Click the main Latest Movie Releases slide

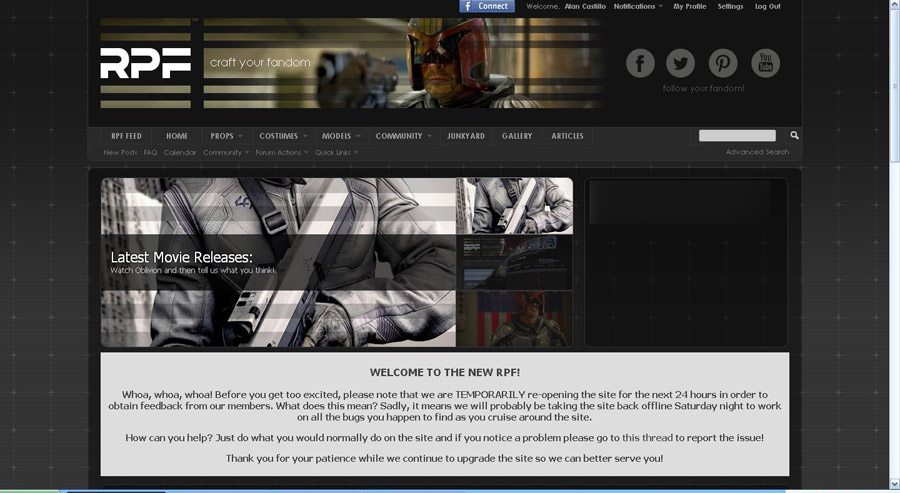coord(278,262)
